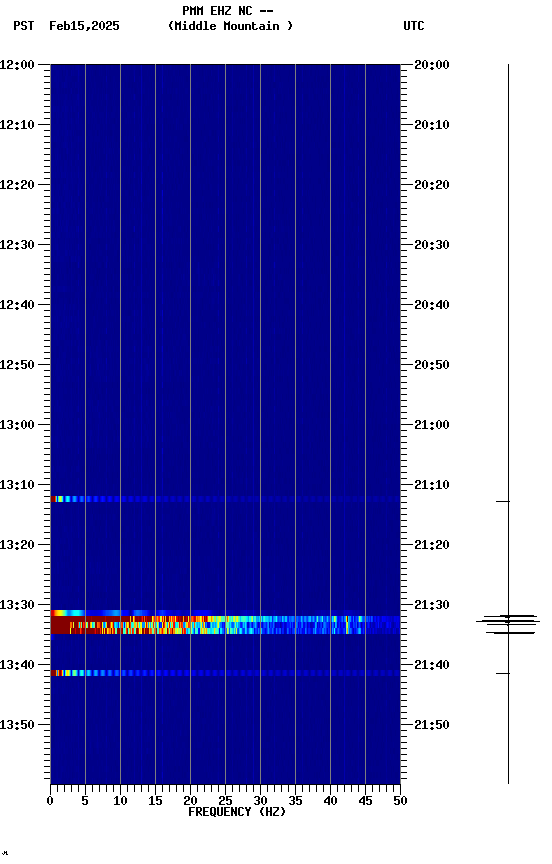
Task: Click the 50 Hz frequency axis label
Action: pyautogui.click(x=400, y=801)
